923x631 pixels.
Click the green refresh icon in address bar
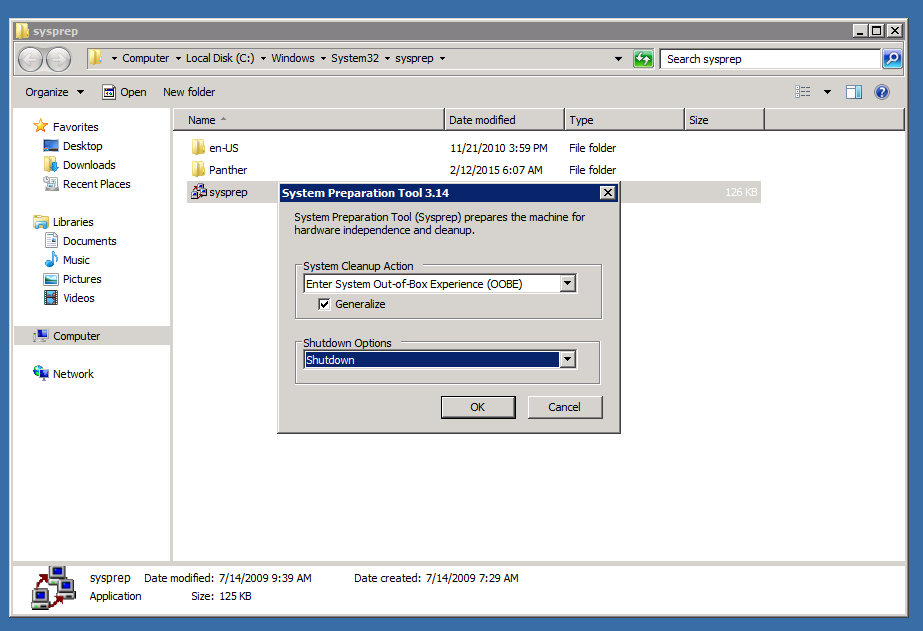pyautogui.click(x=643, y=59)
